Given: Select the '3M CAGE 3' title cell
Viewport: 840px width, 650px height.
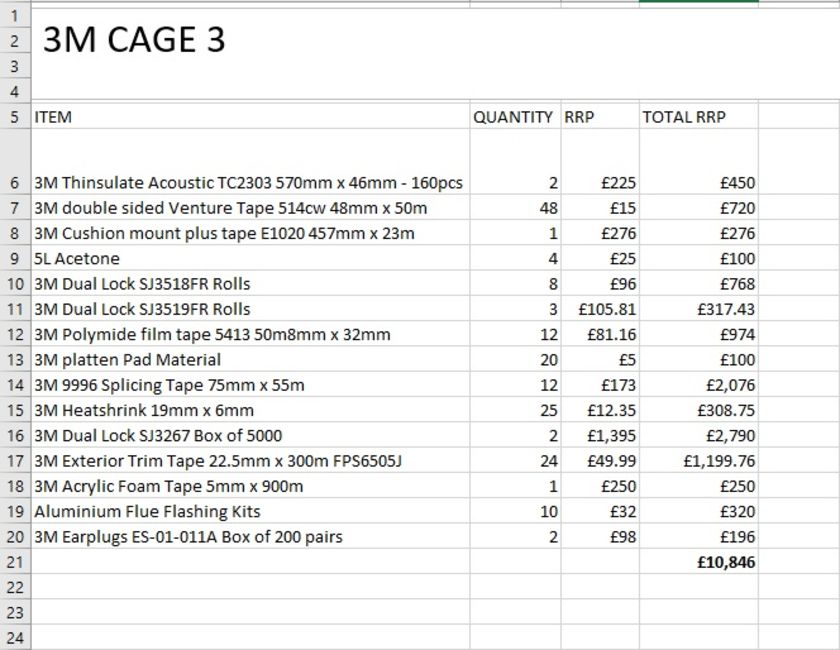Looking at the screenshot, I should click(x=135, y=40).
